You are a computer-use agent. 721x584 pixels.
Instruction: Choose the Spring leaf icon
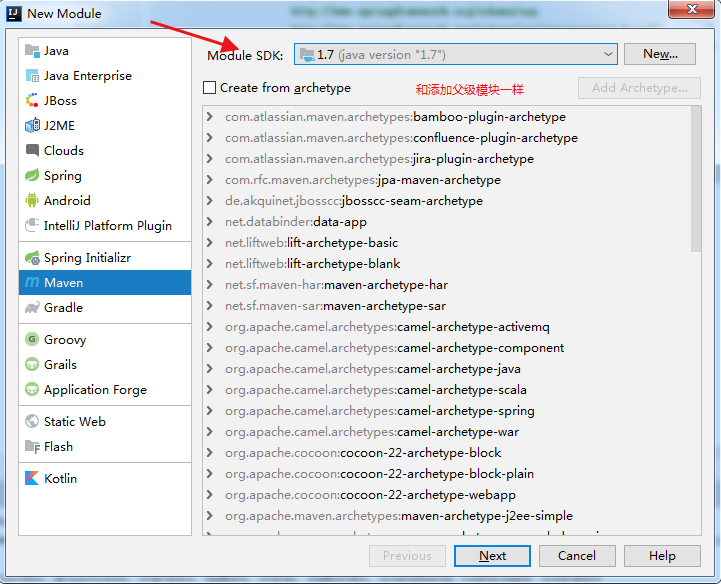(32, 175)
